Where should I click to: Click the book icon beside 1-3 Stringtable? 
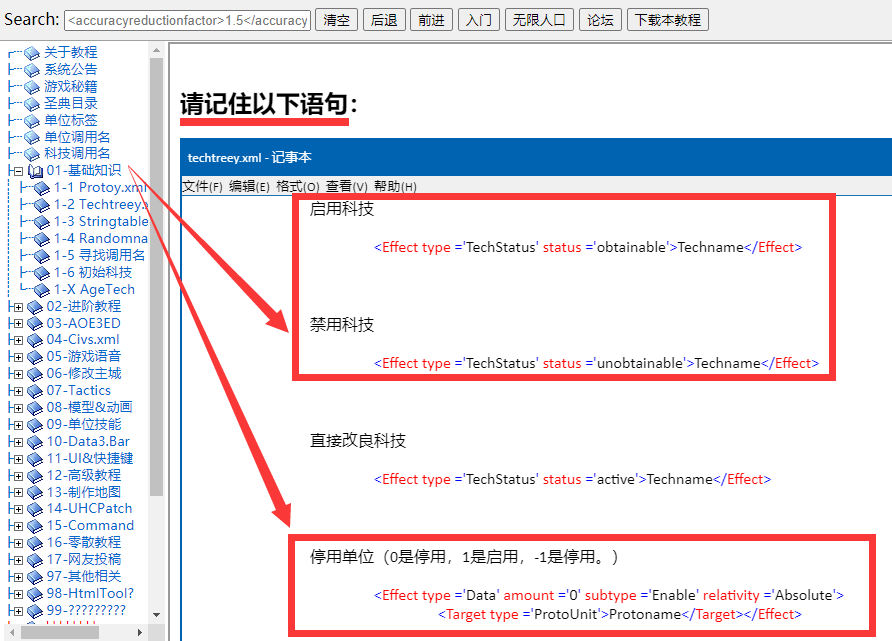click(x=42, y=222)
